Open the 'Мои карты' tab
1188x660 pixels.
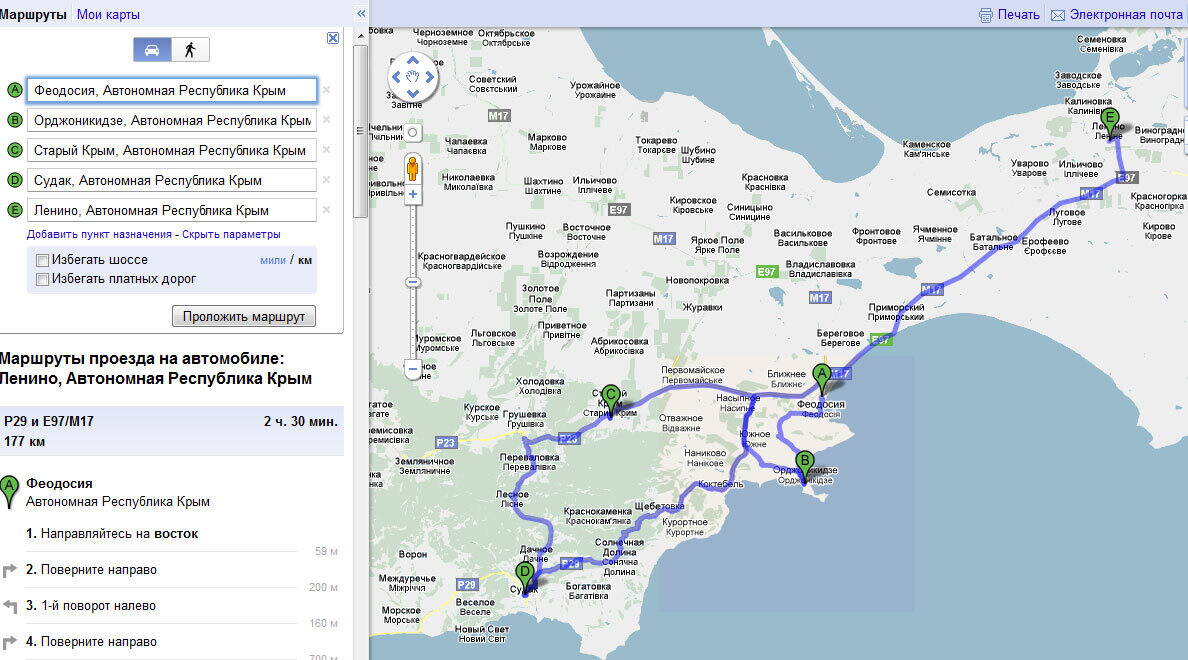pyautogui.click(x=108, y=15)
